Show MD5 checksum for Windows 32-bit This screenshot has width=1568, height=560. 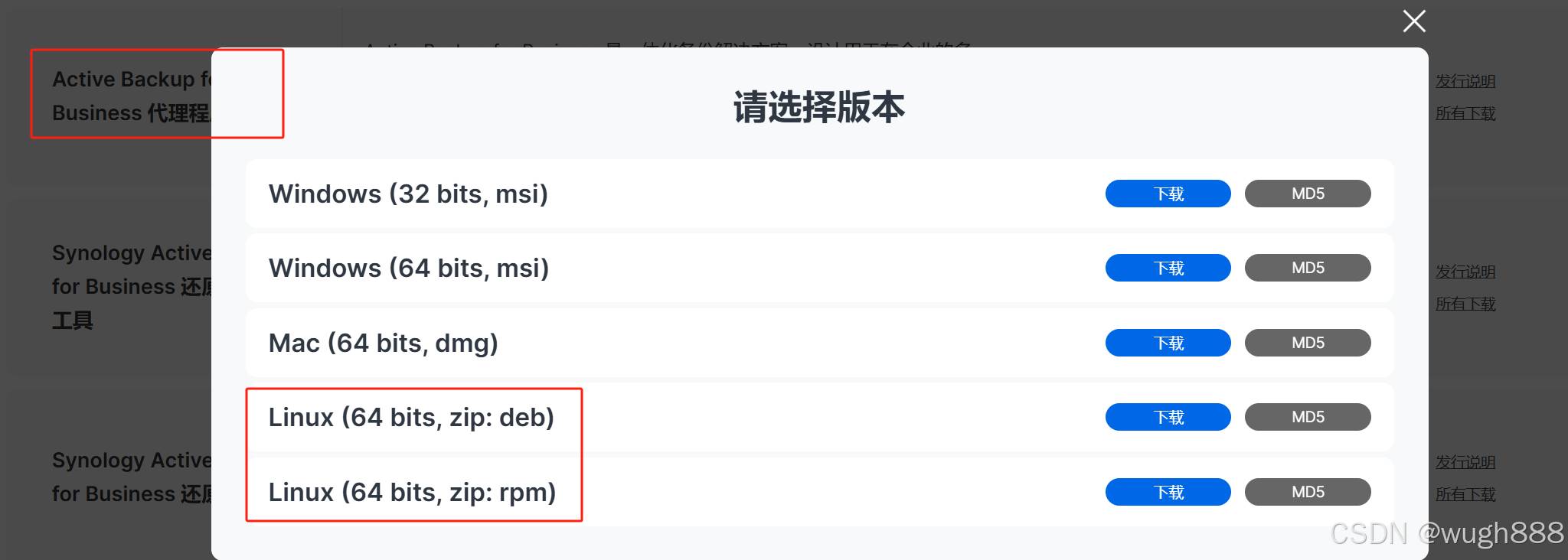[x=1307, y=194]
